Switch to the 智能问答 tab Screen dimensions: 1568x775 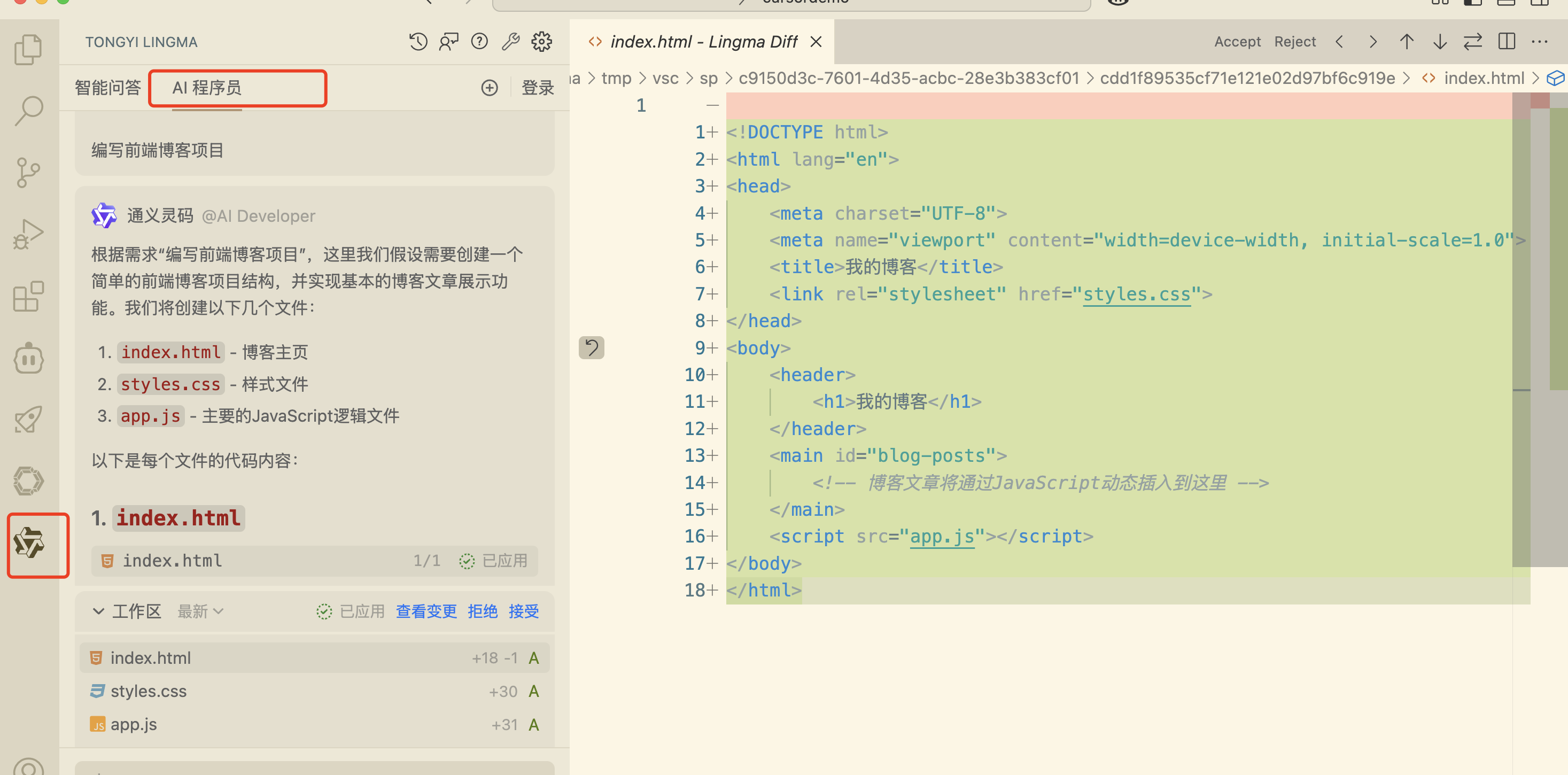pos(108,88)
